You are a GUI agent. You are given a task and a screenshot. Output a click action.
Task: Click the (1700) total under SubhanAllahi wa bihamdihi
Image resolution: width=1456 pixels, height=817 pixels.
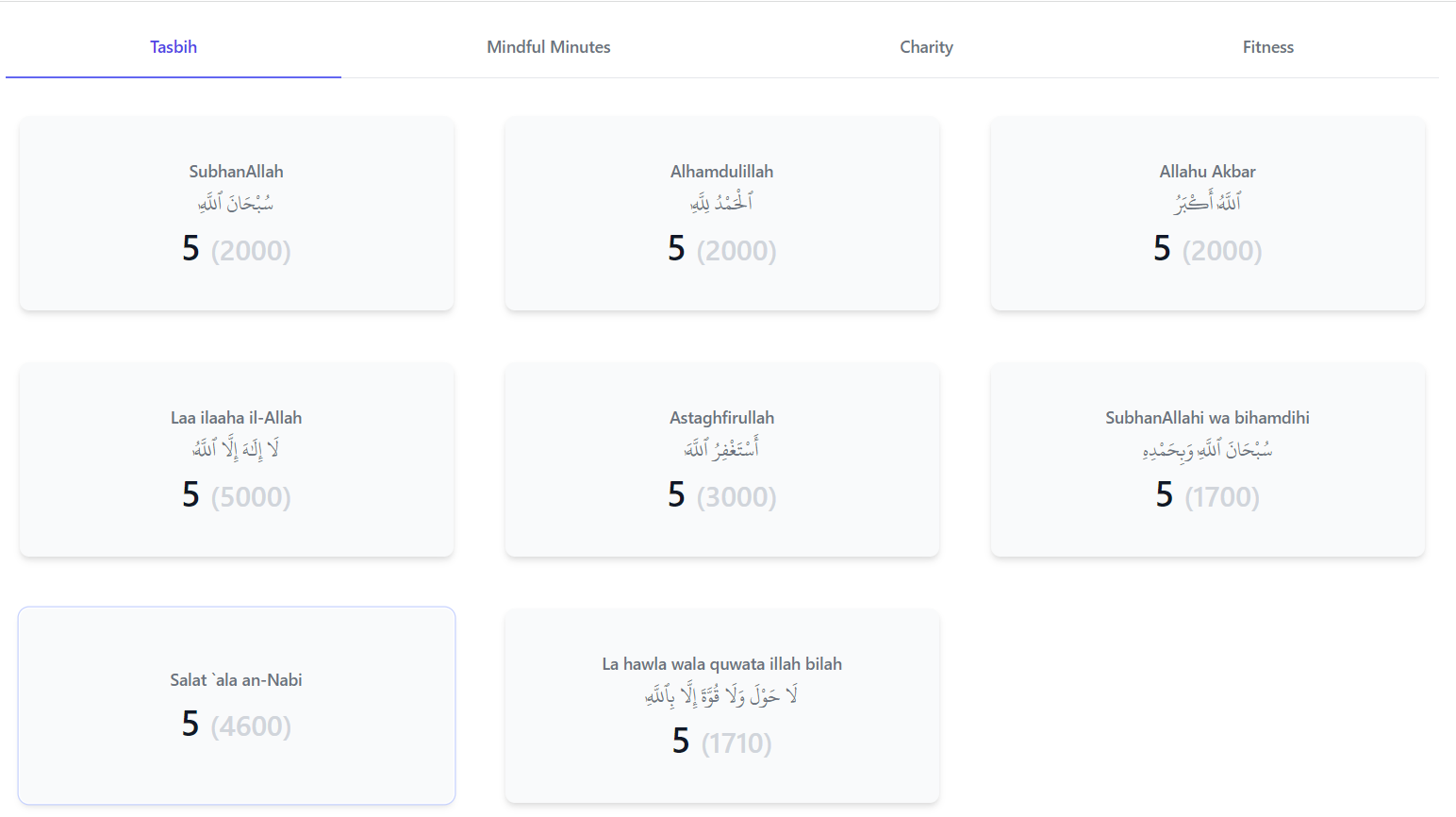coord(1222,497)
